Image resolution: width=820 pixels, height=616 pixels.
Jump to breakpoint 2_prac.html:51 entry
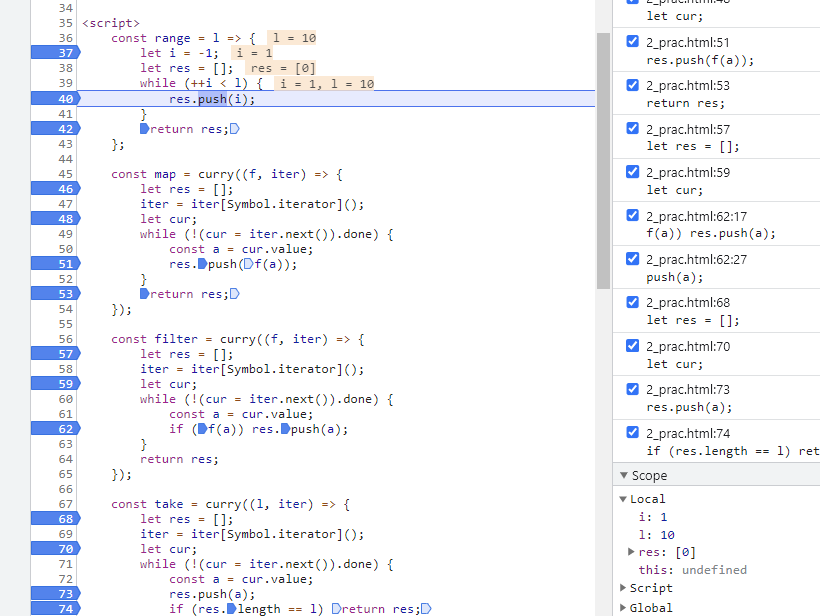pos(716,51)
